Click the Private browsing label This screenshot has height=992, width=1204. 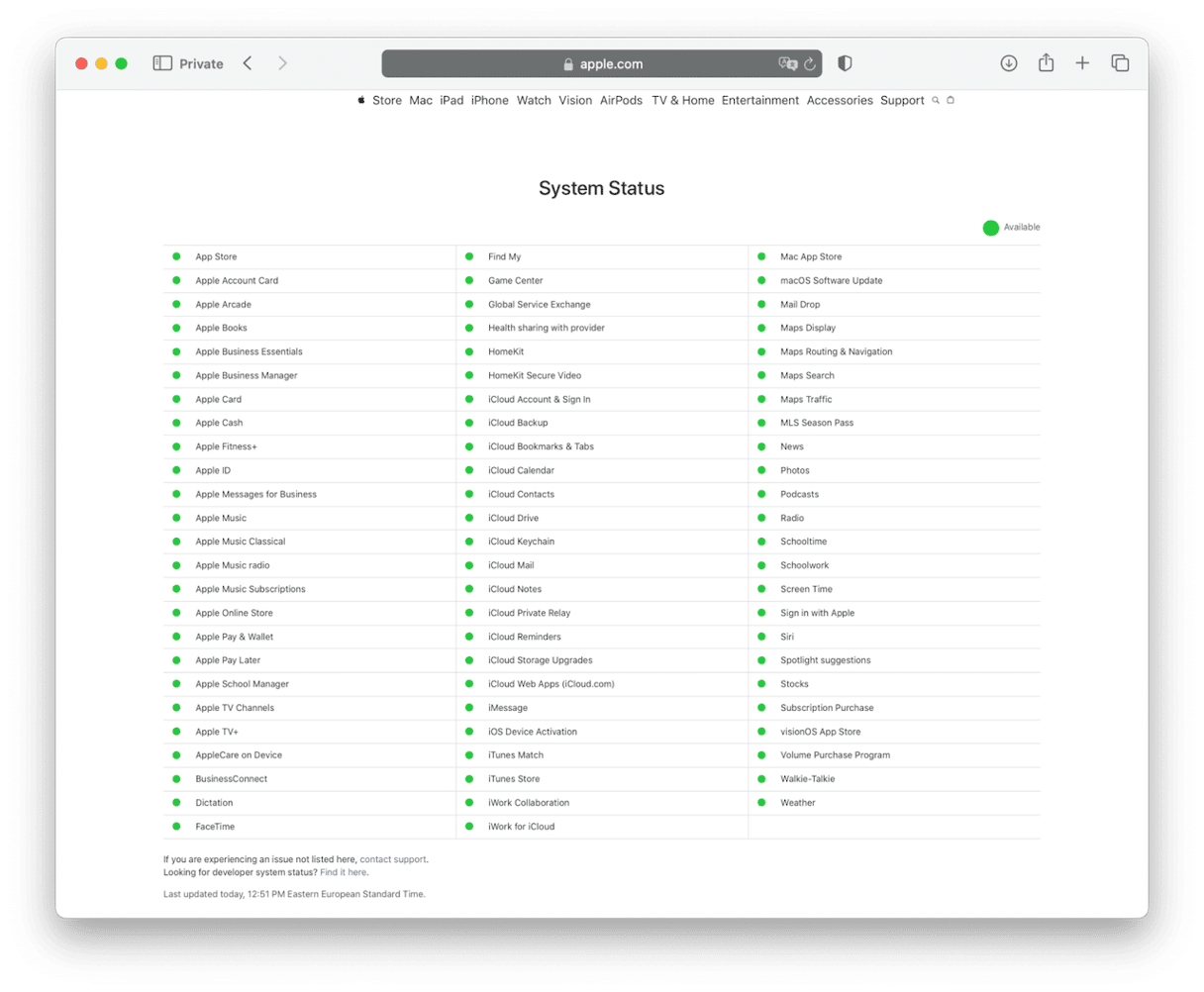point(201,63)
